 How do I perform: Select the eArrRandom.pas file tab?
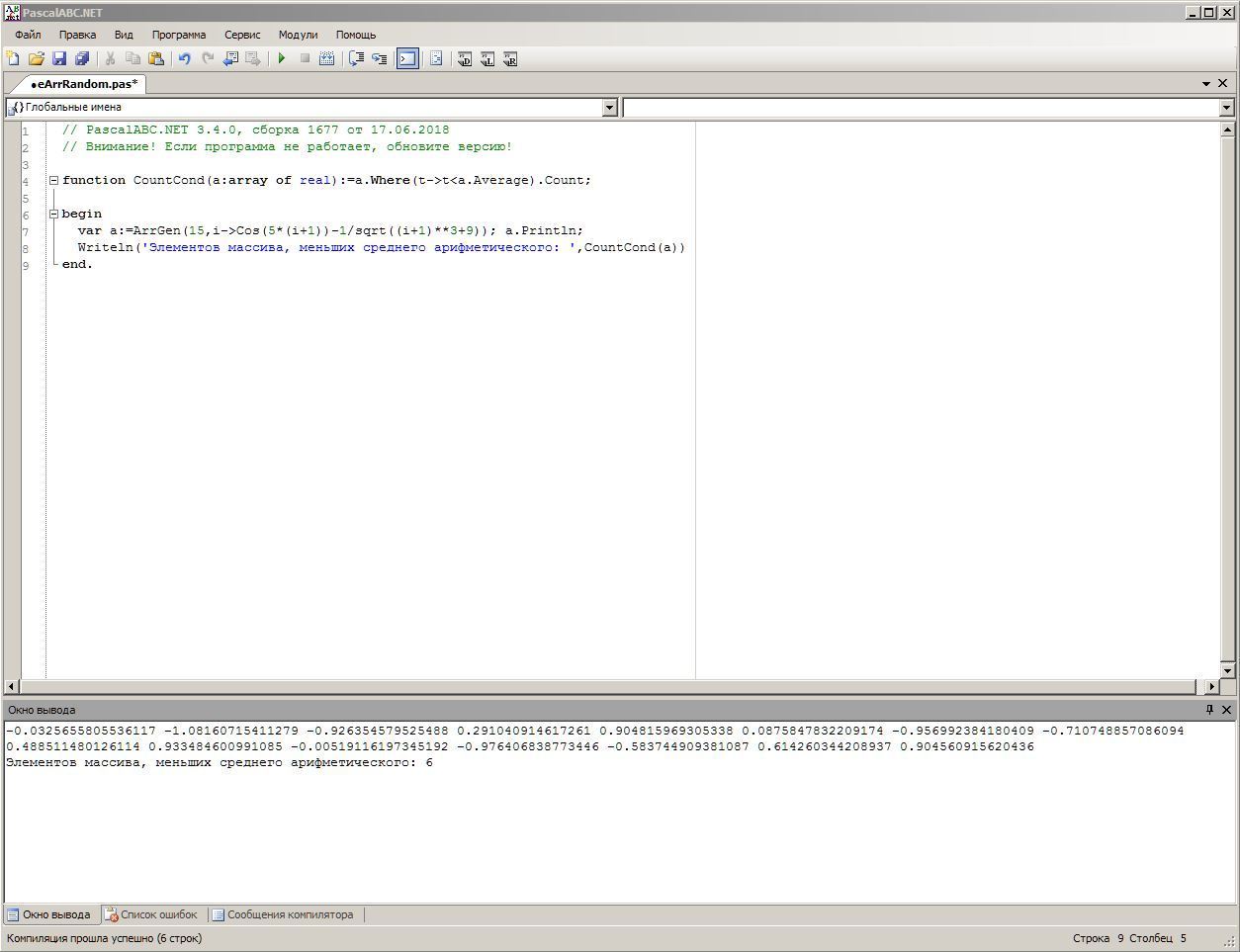83,84
